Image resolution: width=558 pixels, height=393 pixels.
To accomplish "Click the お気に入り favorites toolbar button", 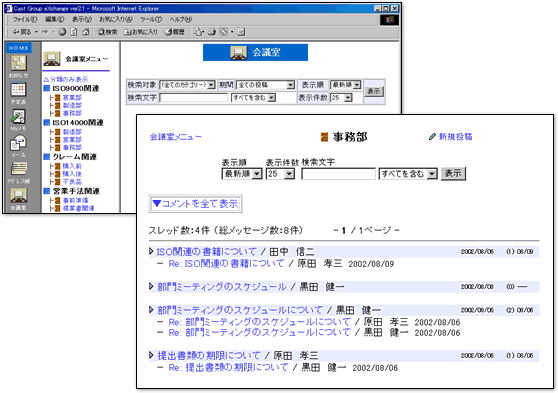I will click(141, 32).
